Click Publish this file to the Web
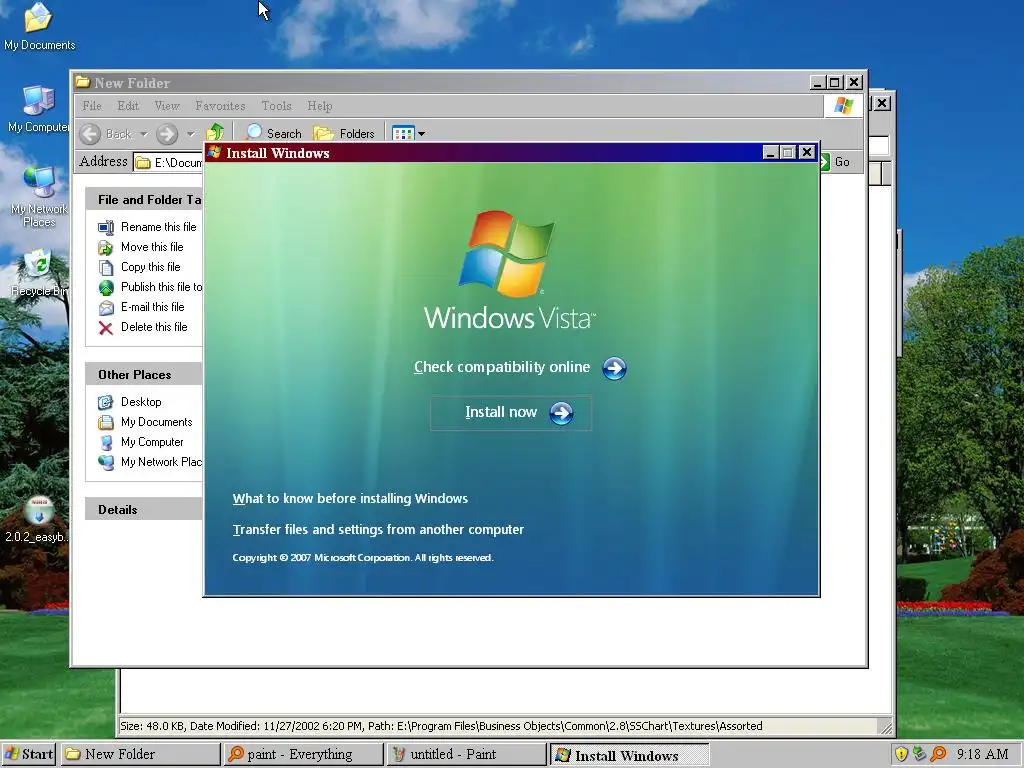Screen dimensions: 1024x768 pos(161,287)
